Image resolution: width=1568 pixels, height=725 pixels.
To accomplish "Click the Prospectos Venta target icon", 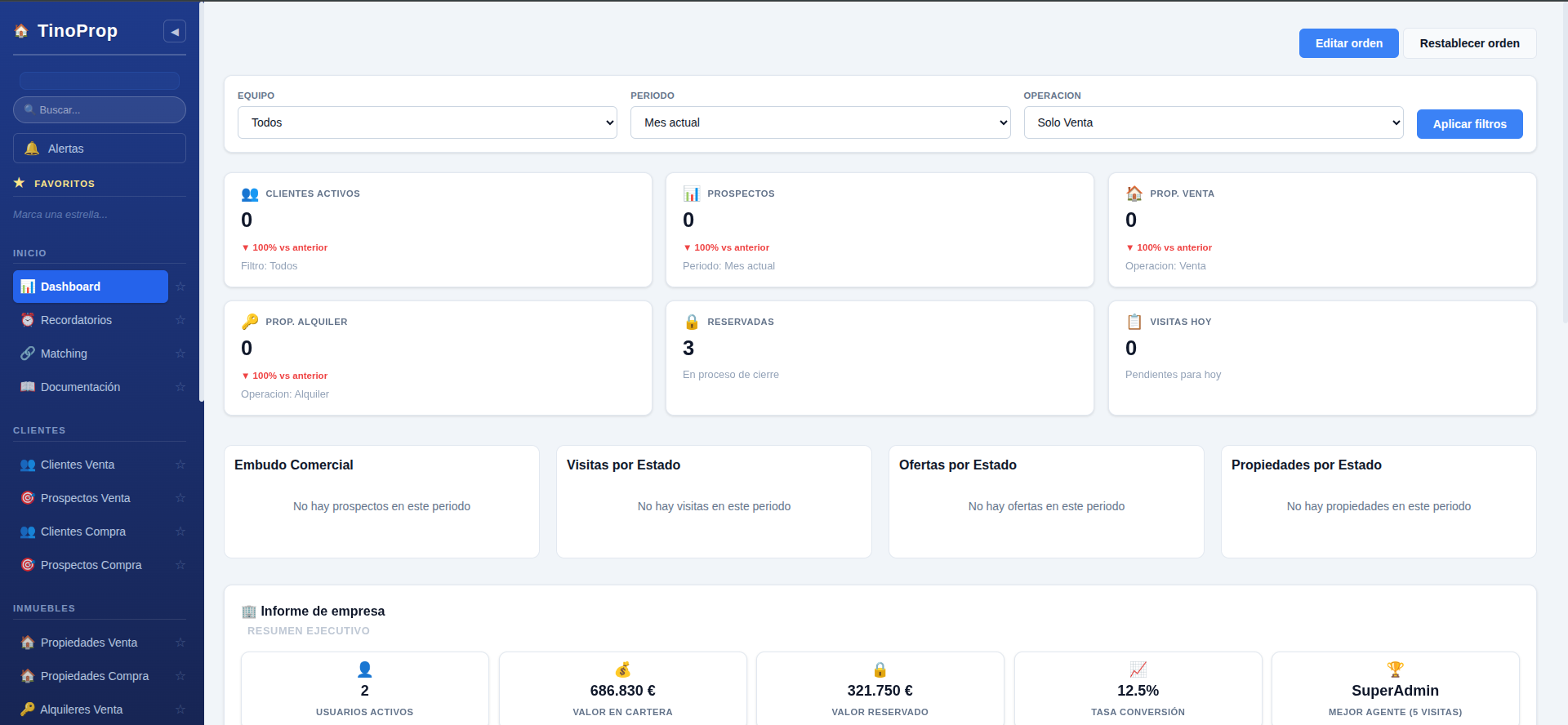I will (x=28, y=498).
